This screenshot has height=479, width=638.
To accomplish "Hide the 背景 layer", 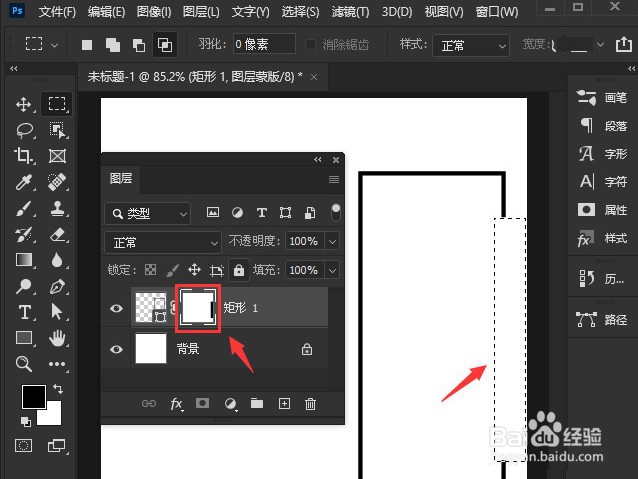I will (x=116, y=349).
